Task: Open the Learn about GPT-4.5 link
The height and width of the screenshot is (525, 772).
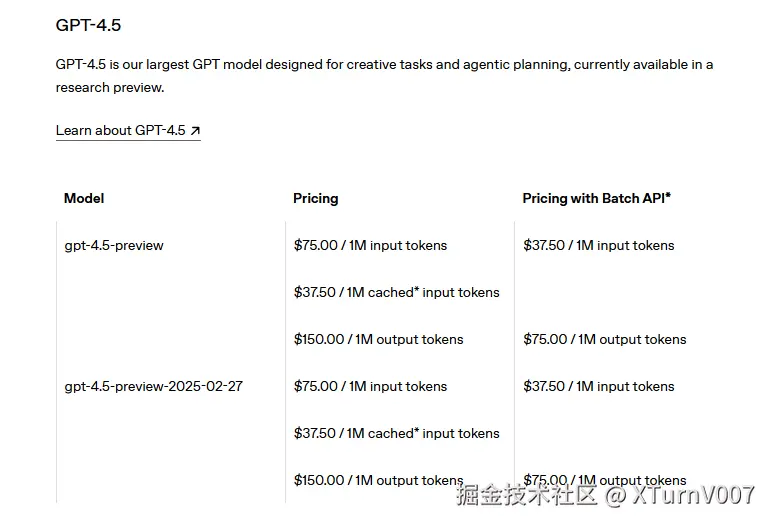Action: click(x=120, y=130)
